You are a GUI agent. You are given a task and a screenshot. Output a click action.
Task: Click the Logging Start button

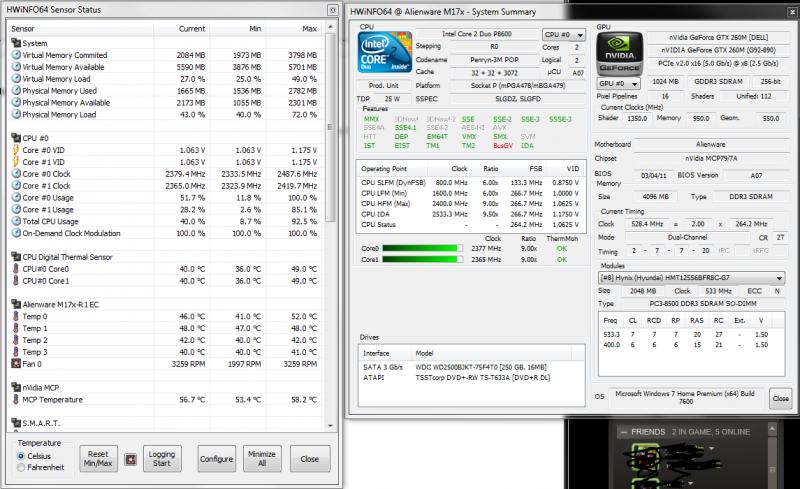click(162, 458)
